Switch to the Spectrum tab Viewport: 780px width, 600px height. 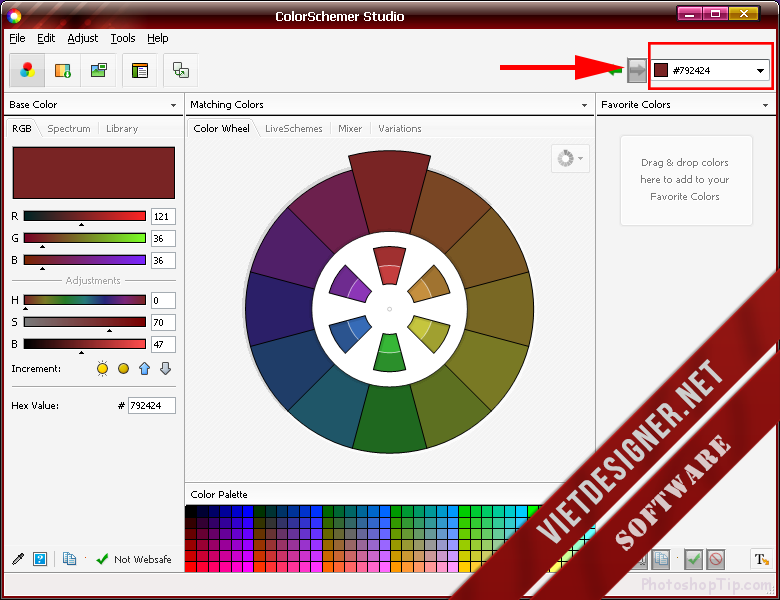(69, 128)
